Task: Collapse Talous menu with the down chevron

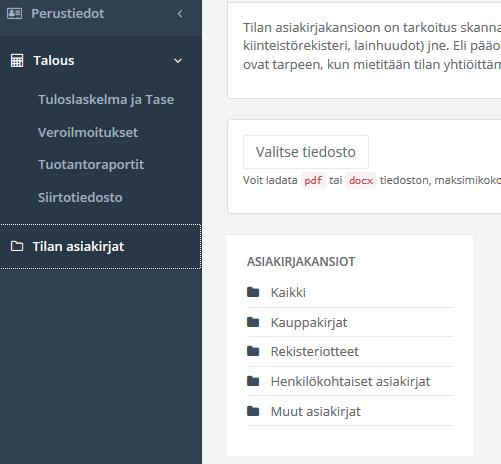Action: pyautogui.click(x=178, y=61)
